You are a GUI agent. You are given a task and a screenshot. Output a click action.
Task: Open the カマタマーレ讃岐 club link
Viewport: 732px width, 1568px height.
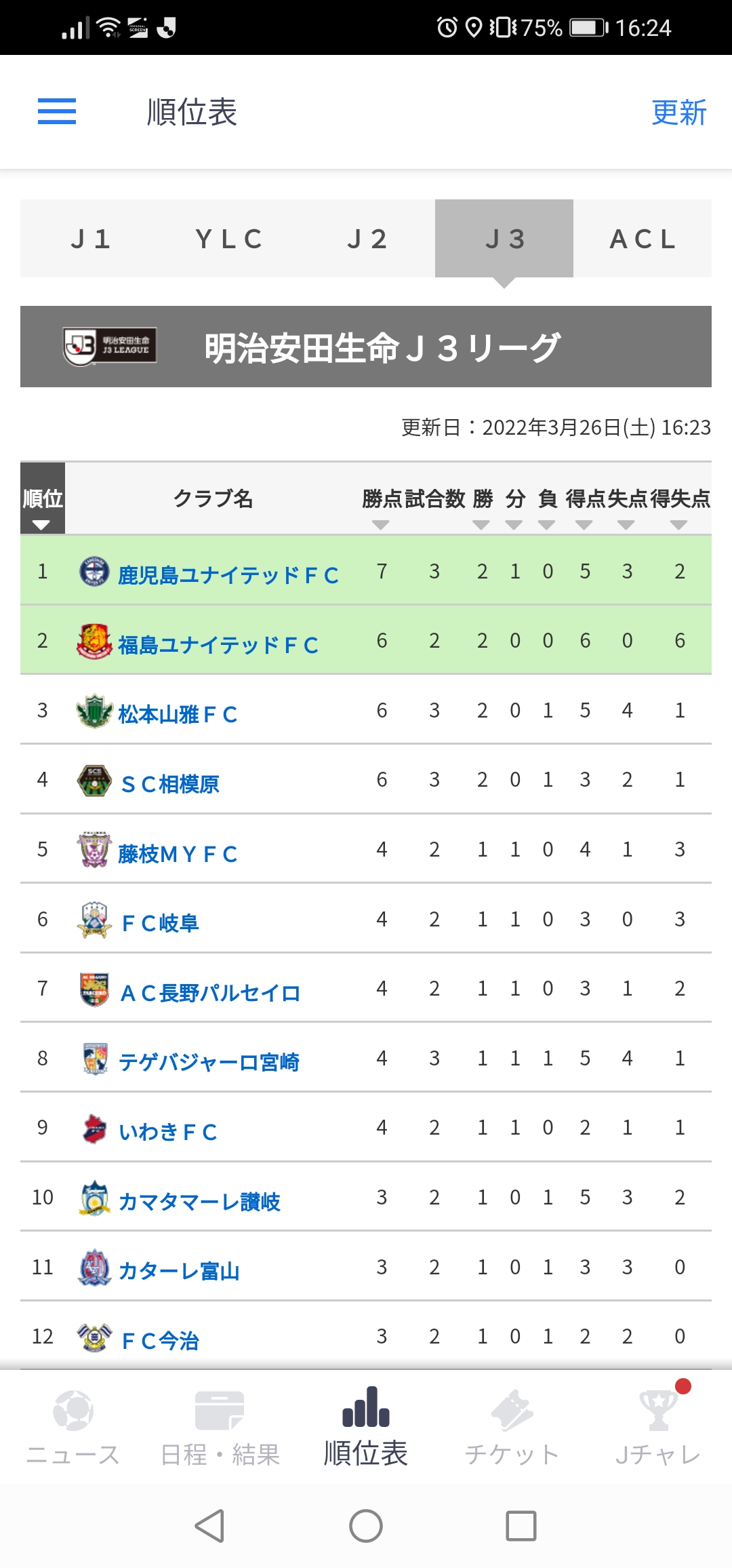coord(199,1202)
